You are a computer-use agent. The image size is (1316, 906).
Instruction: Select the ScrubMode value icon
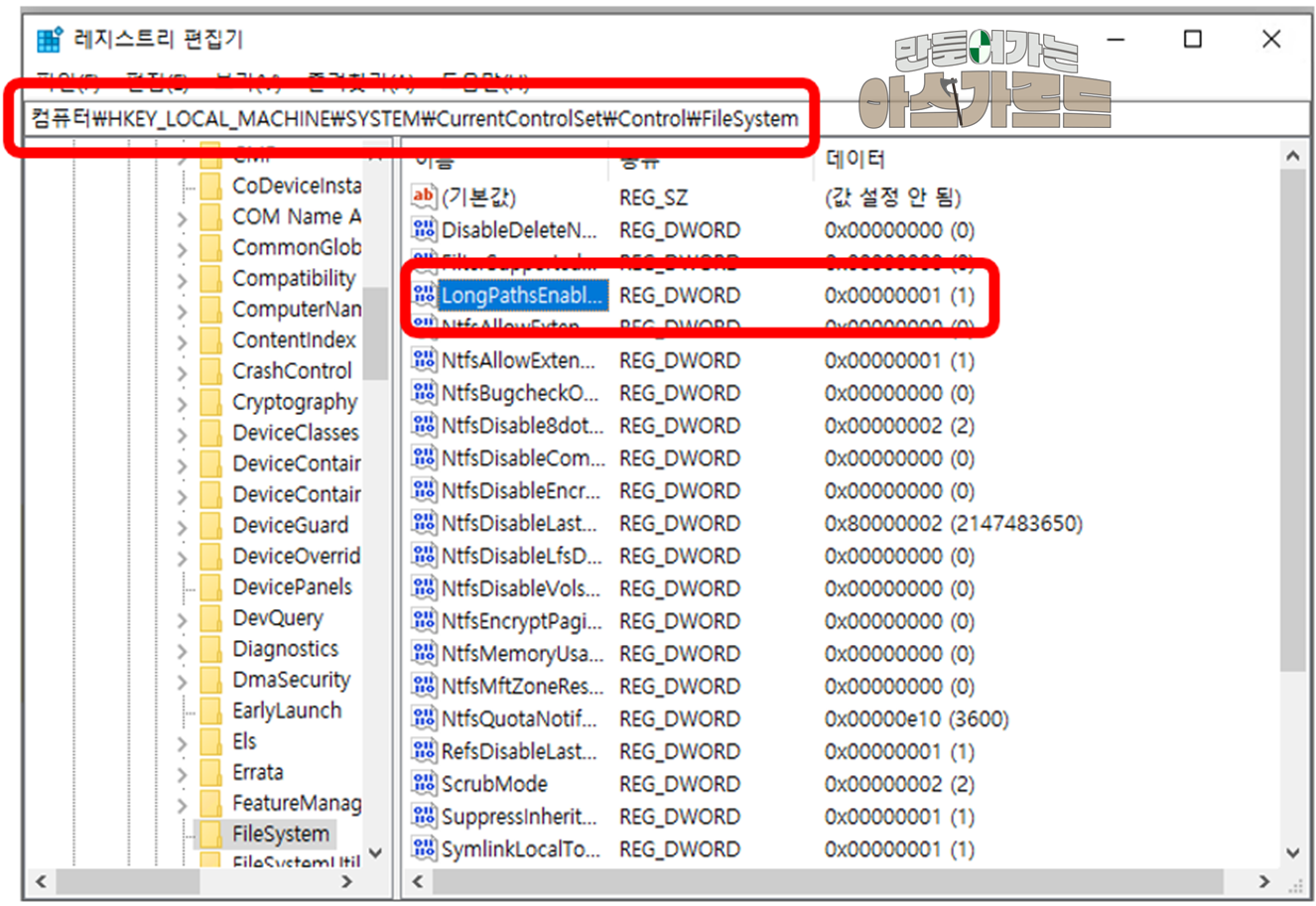tap(424, 784)
